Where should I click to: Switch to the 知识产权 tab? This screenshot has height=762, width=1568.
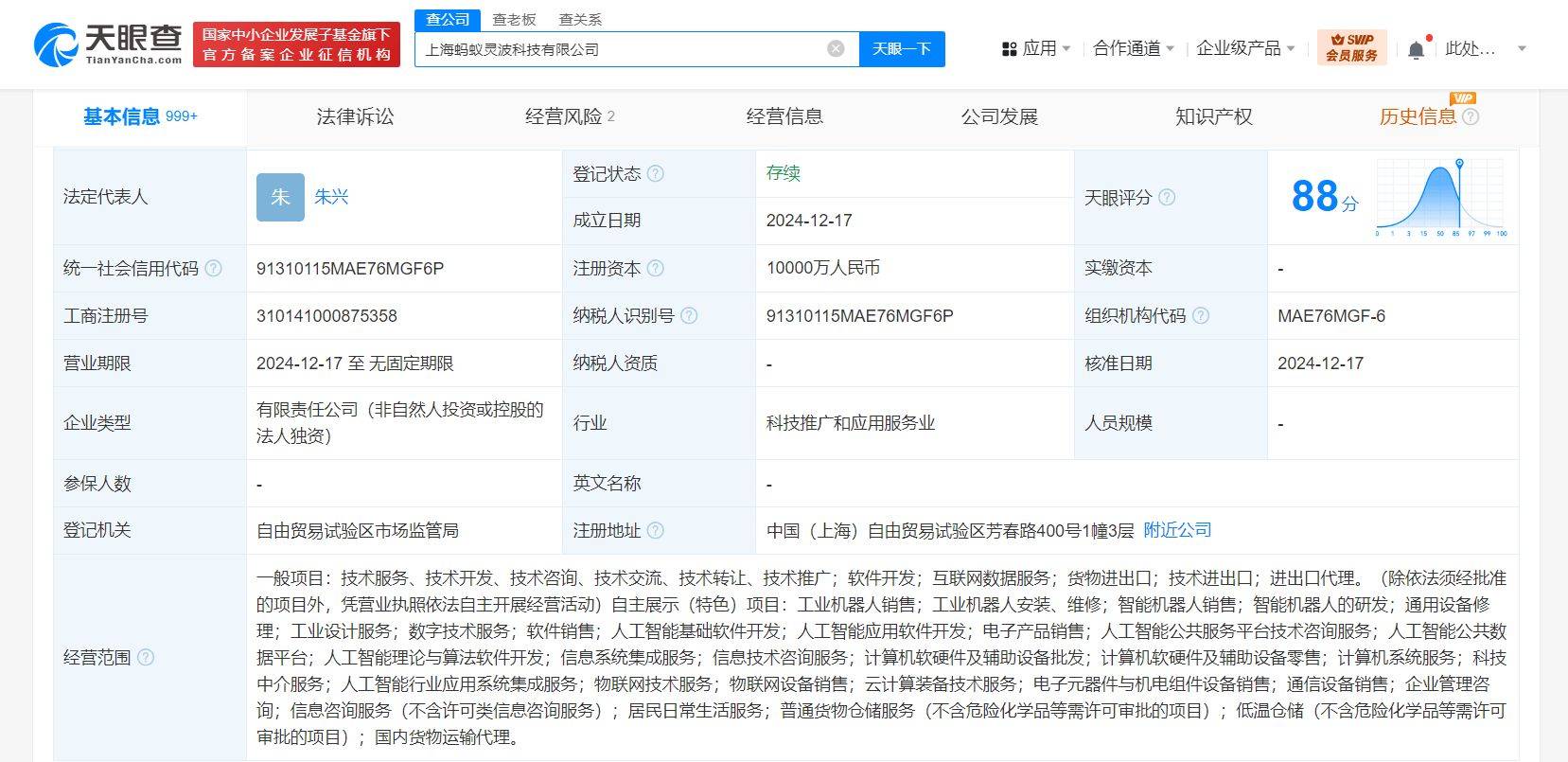1213,117
